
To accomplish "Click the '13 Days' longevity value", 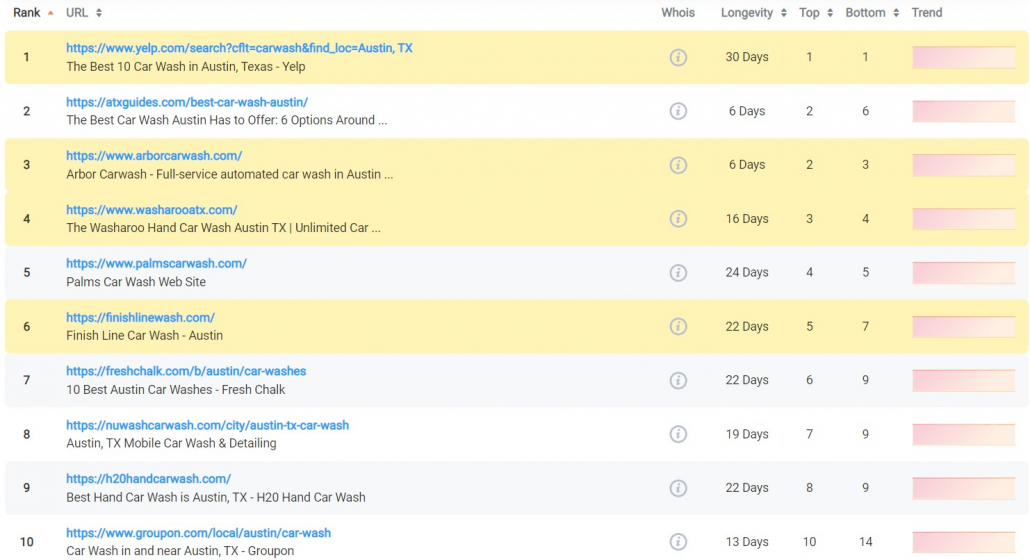I will point(747,542).
